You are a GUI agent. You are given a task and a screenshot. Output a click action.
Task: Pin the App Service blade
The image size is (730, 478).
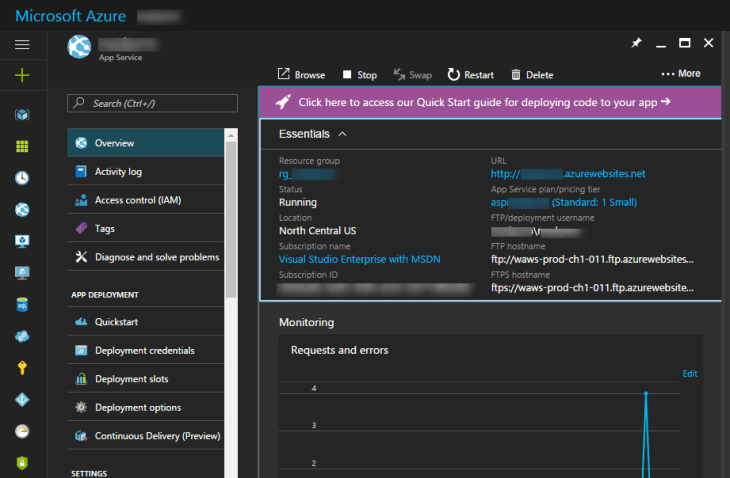[636, 44]
